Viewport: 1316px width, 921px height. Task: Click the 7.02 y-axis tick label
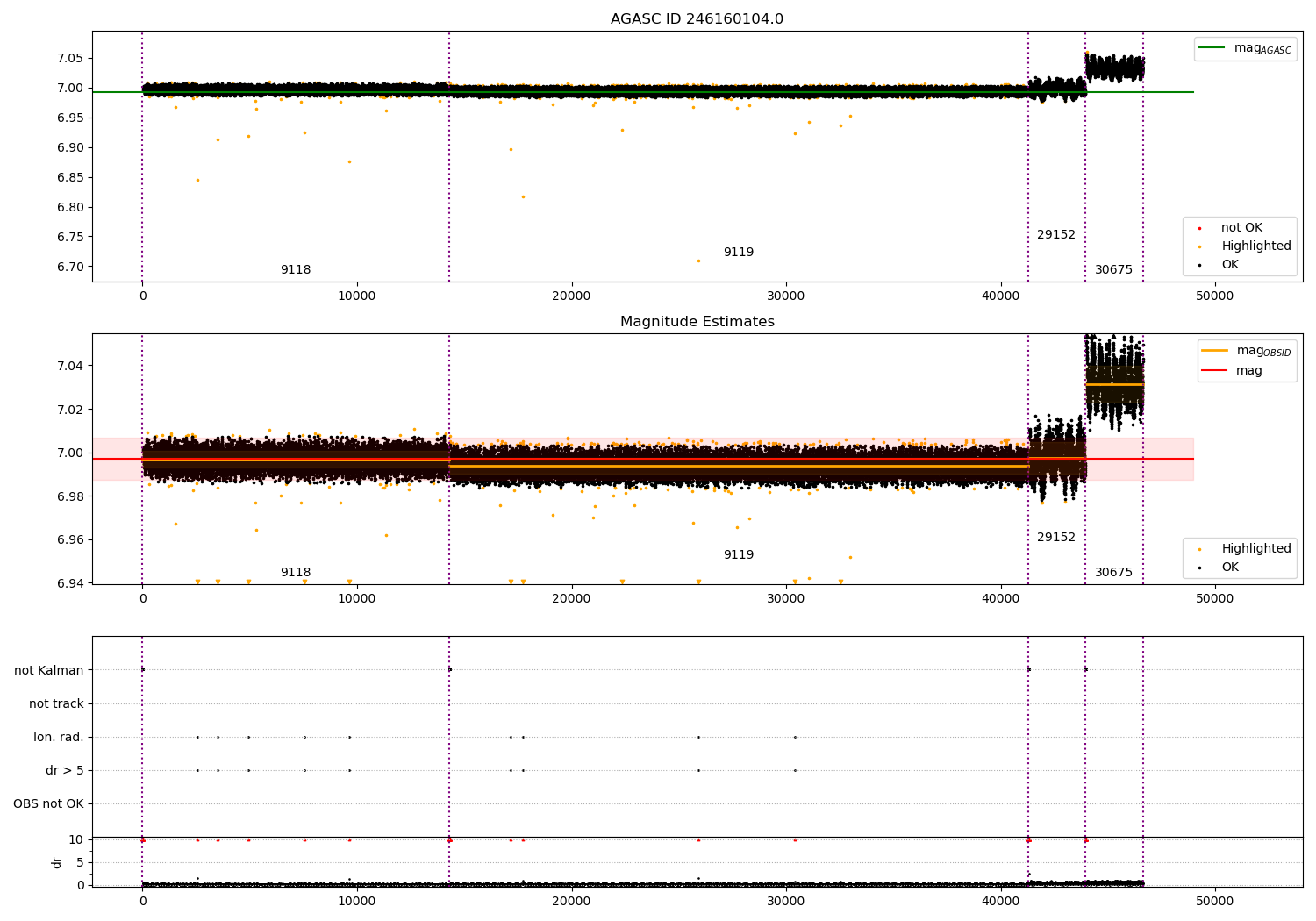point(71,409)
